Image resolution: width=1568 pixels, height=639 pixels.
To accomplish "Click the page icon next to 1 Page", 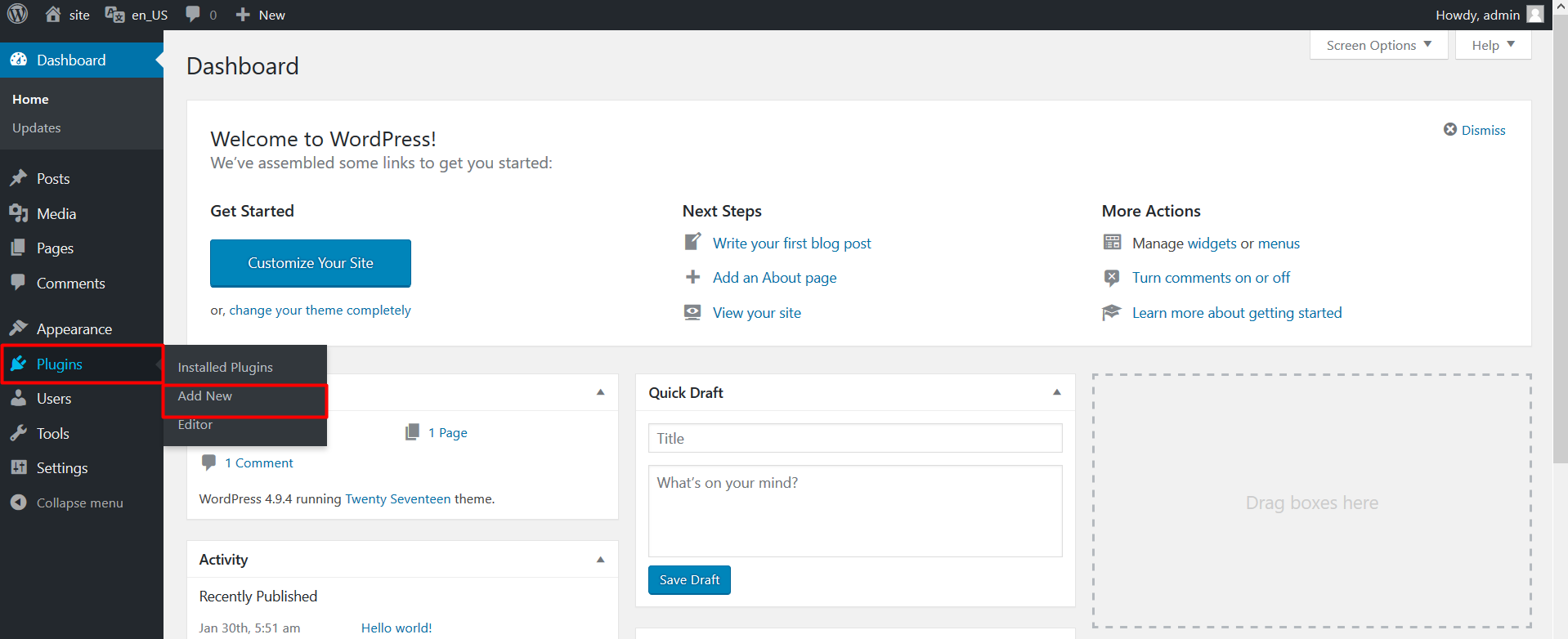I will click(x=413, y=431).
